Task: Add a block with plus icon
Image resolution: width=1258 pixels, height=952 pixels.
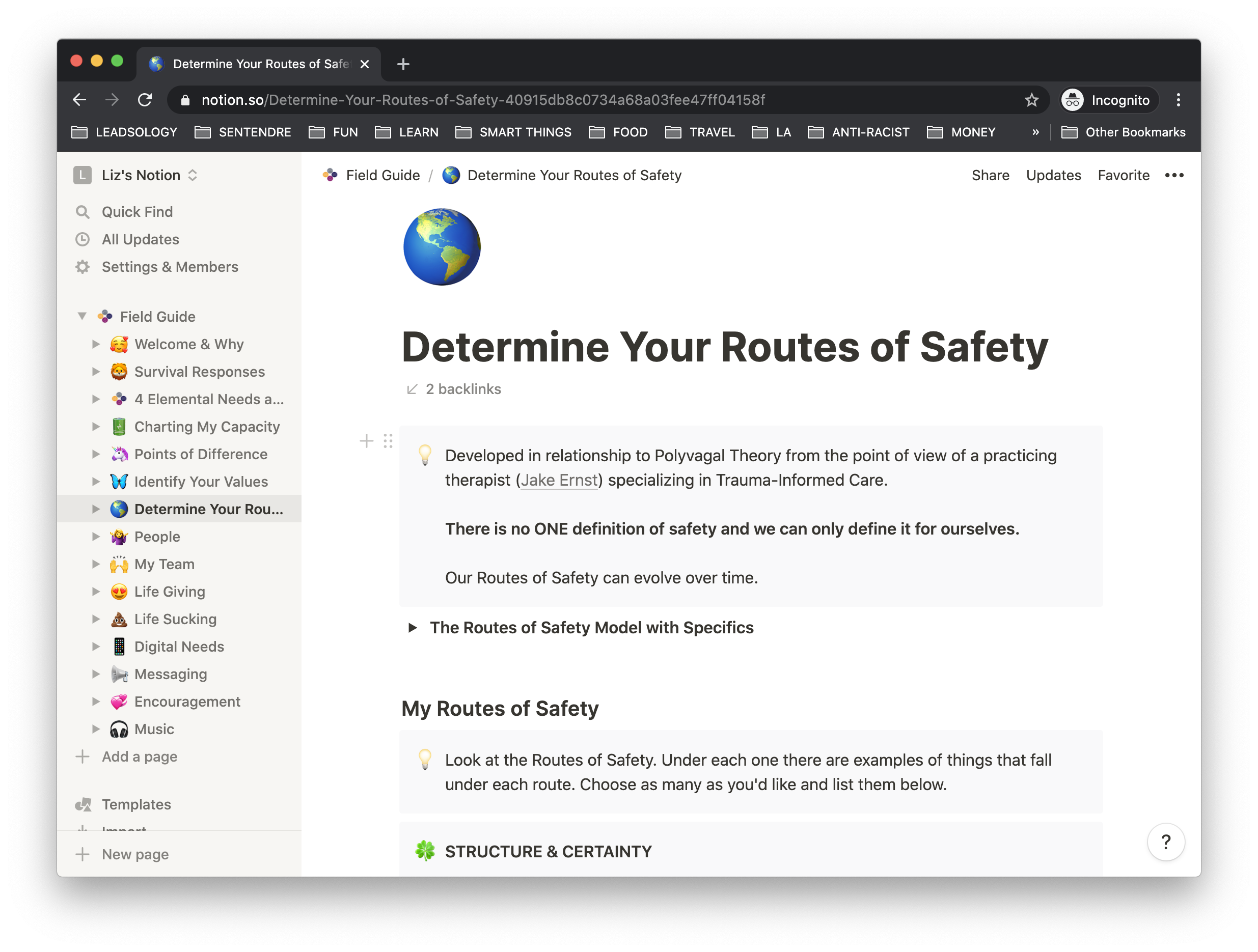Action: [x=367, y=441]
